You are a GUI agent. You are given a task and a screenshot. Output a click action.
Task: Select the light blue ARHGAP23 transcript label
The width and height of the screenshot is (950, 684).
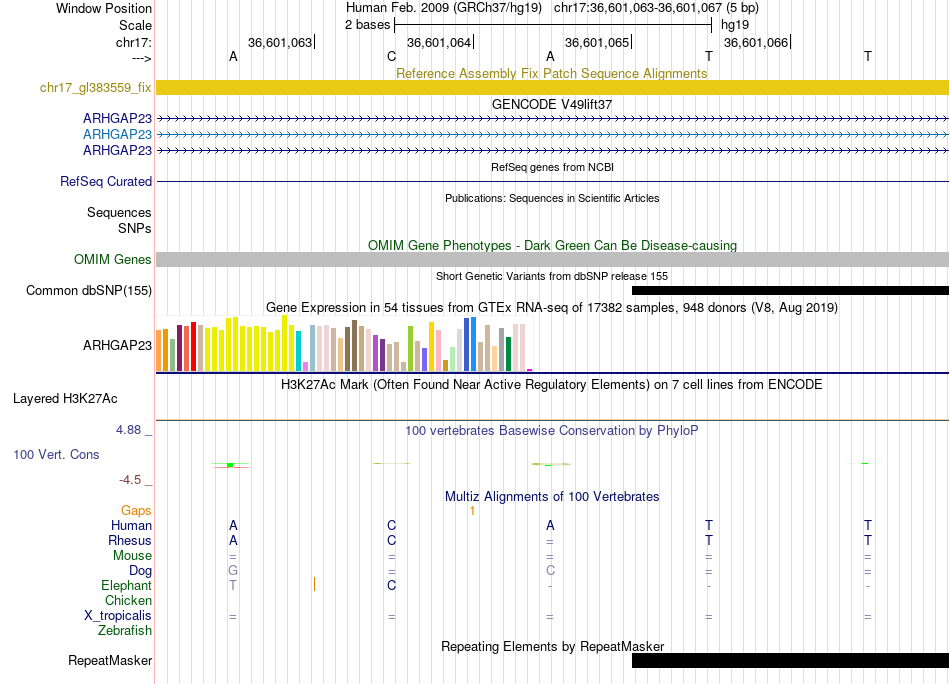[x=117, y=134]
